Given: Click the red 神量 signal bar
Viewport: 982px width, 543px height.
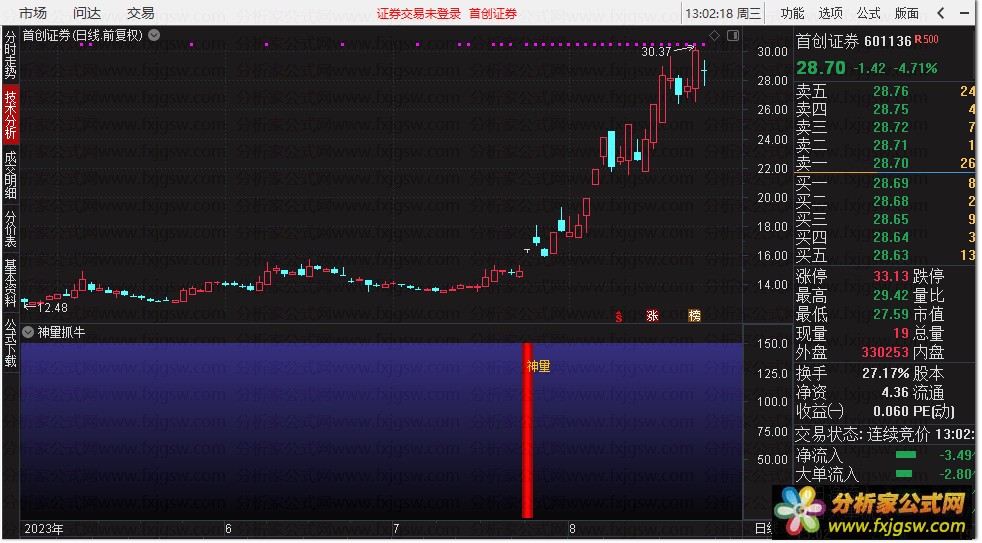Looking at the screenshot, I should 527,430.
